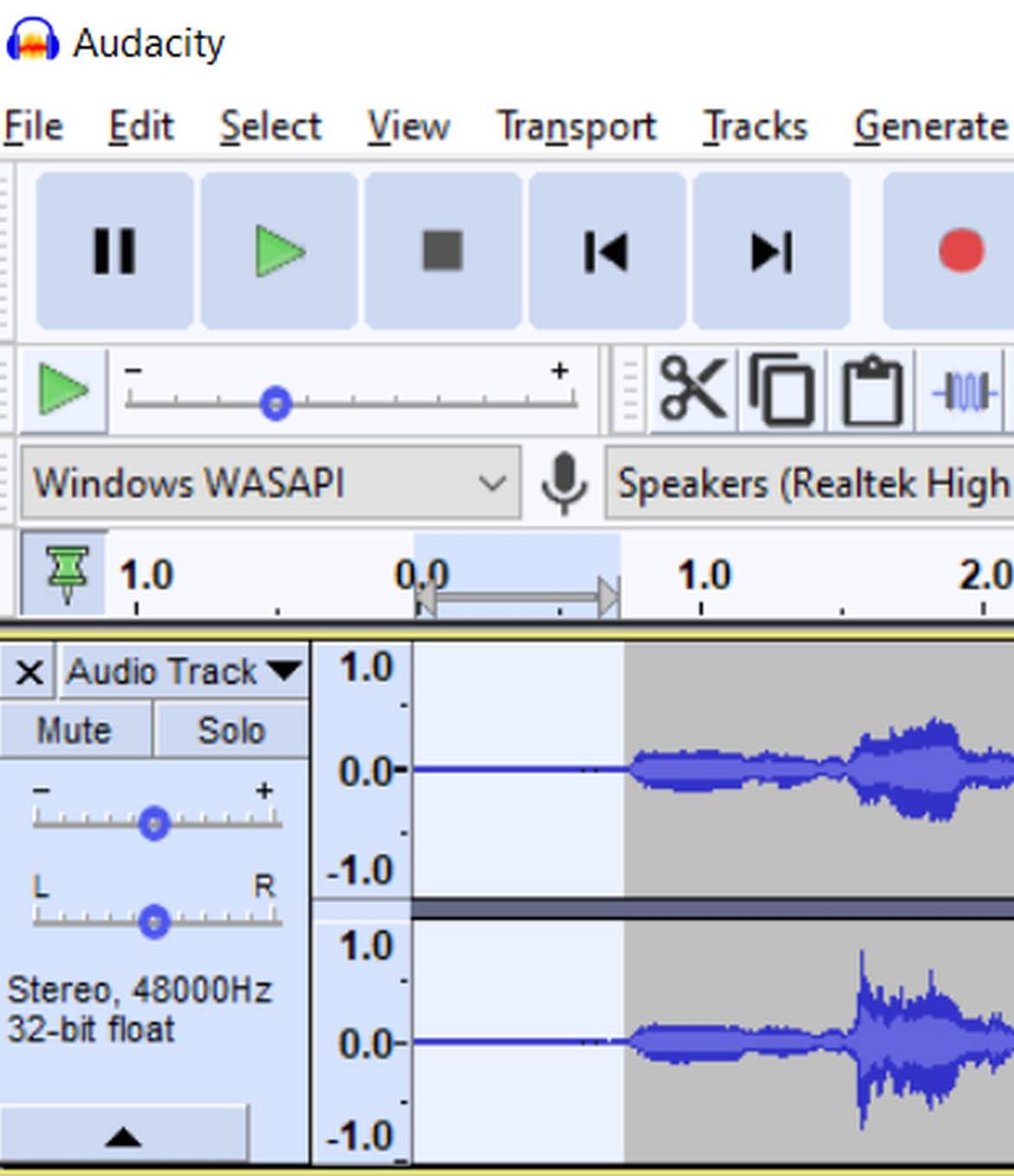Open the Edit menu
This screenshot has height=1176, width=1014.
click(141, 127)
